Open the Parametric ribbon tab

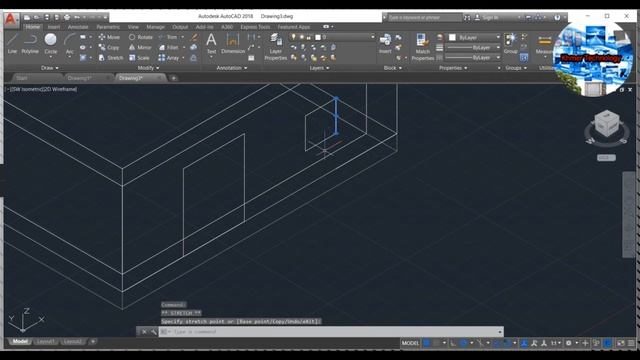click(108, 27)
